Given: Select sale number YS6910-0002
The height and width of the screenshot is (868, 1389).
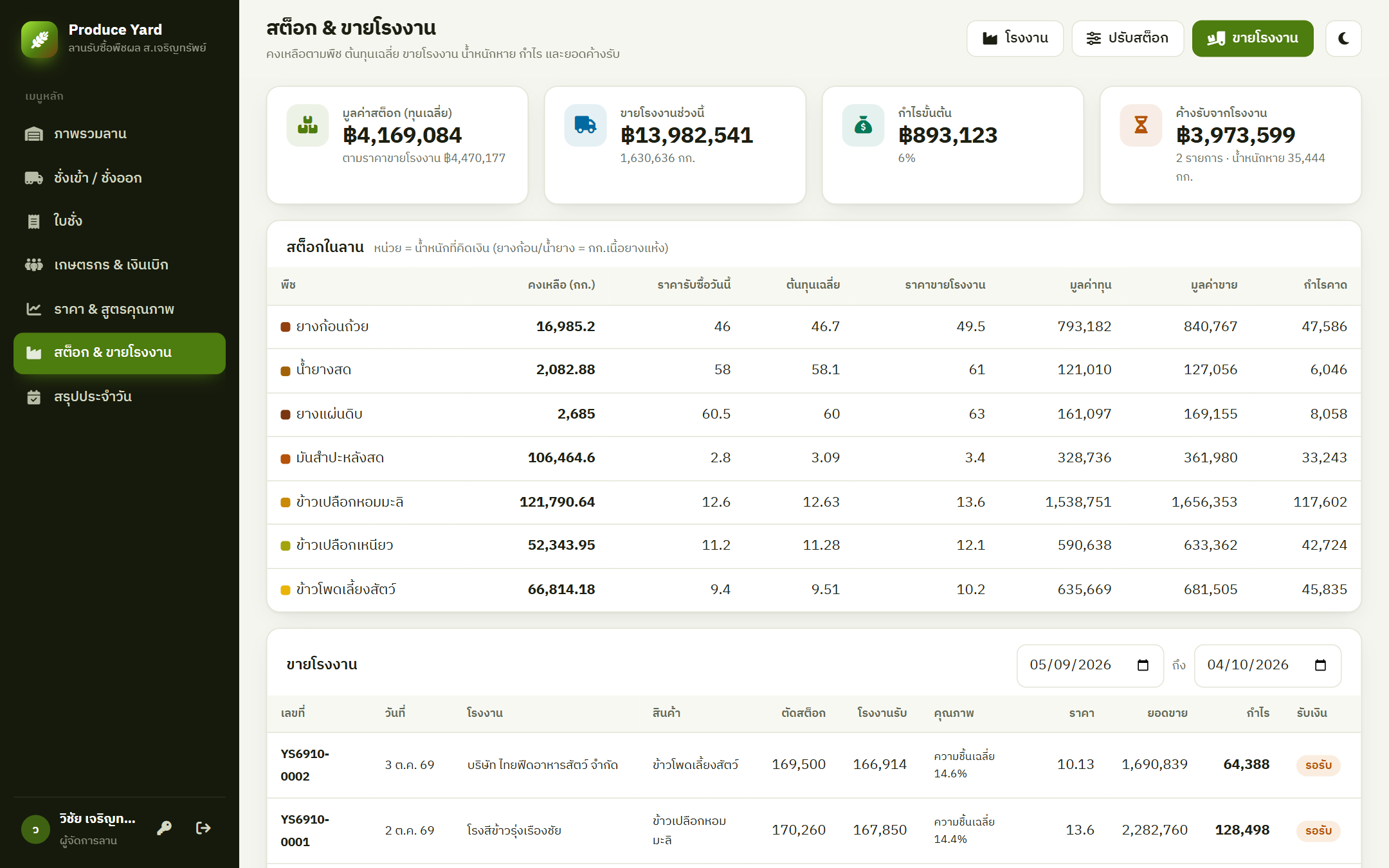Looking at the screenshot, I should 305,765.
